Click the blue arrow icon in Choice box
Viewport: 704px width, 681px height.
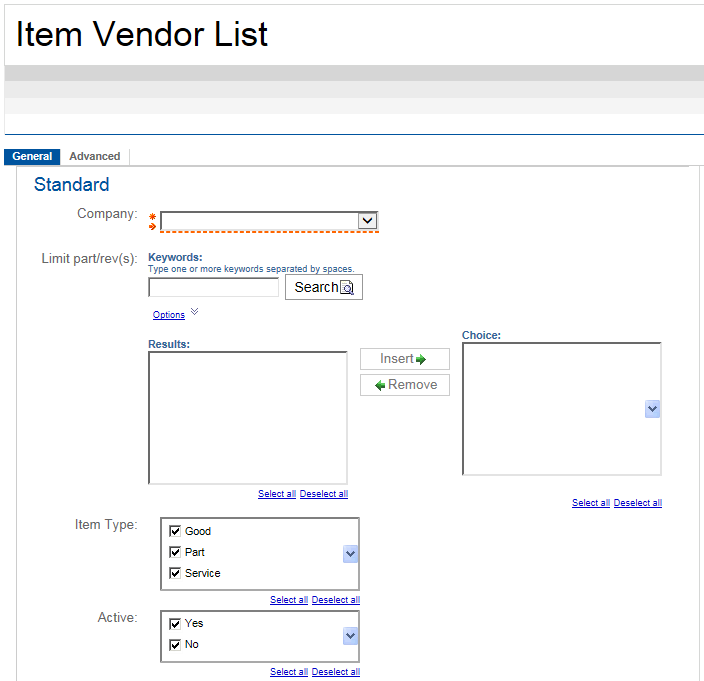click(x=652, y=409)
